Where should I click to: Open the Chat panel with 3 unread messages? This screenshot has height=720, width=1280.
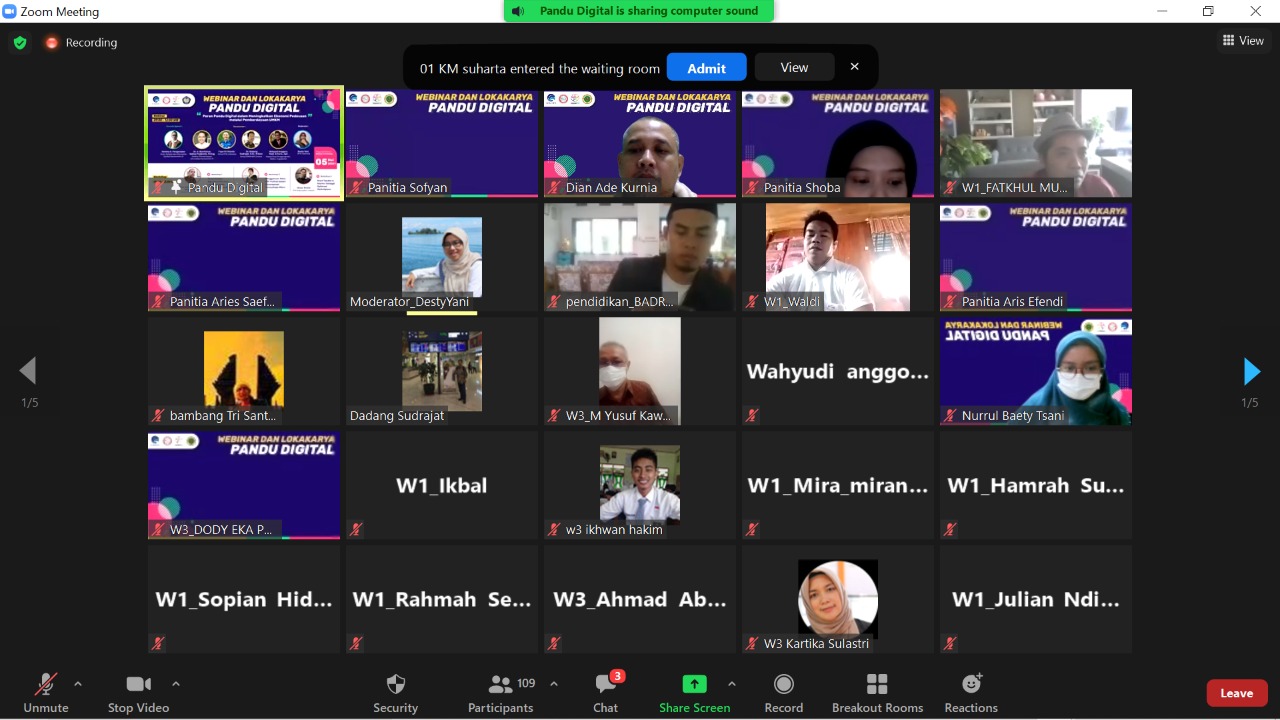pyautogui.click(x=605, y=692)
